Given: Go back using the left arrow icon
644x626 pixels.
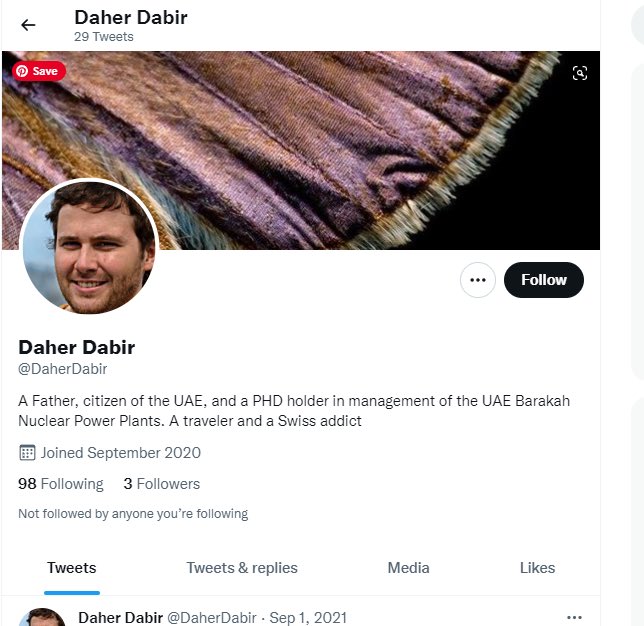Looking at the screenshot, I should point(28,25).
